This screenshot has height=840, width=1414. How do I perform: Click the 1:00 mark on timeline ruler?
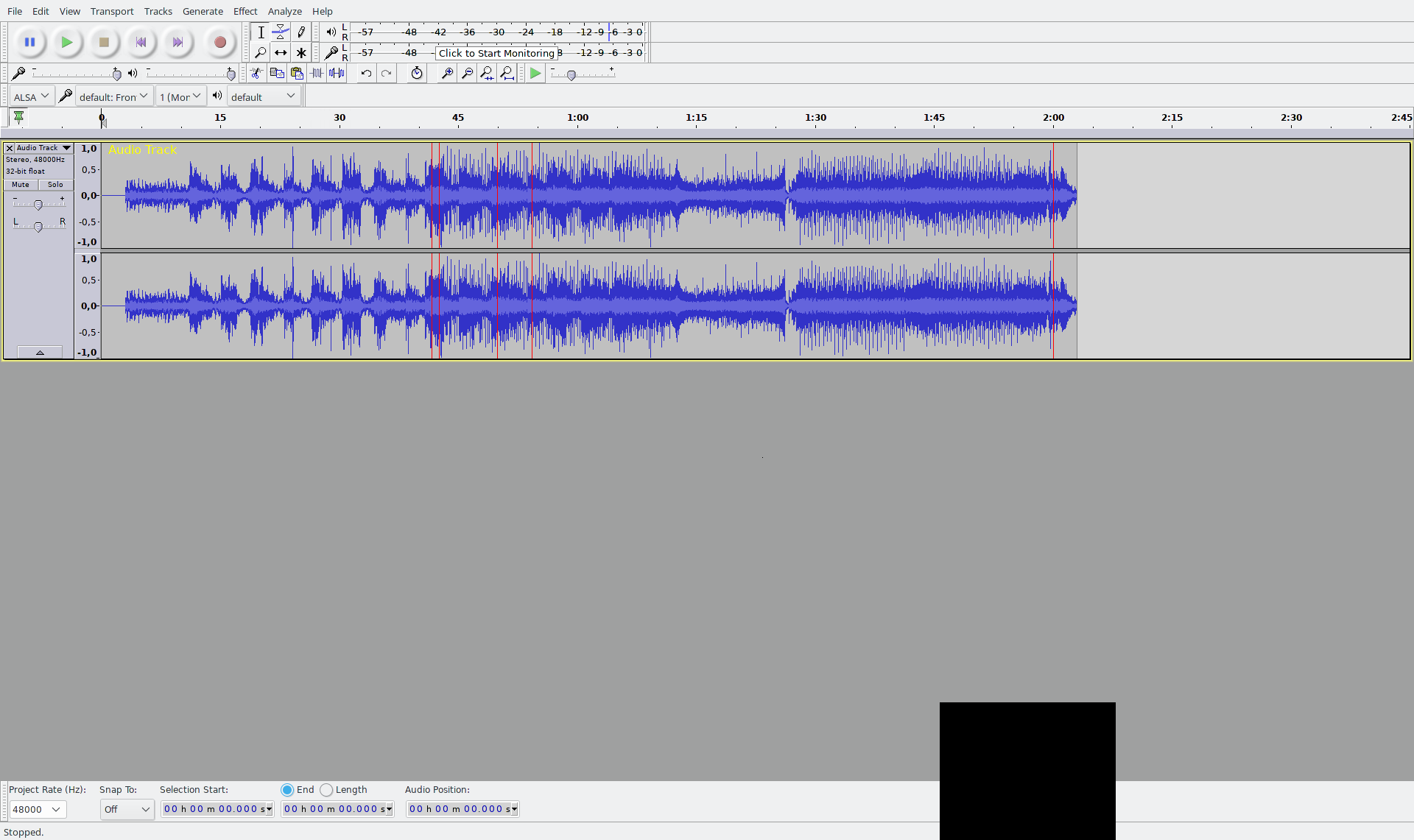(577, 118)
